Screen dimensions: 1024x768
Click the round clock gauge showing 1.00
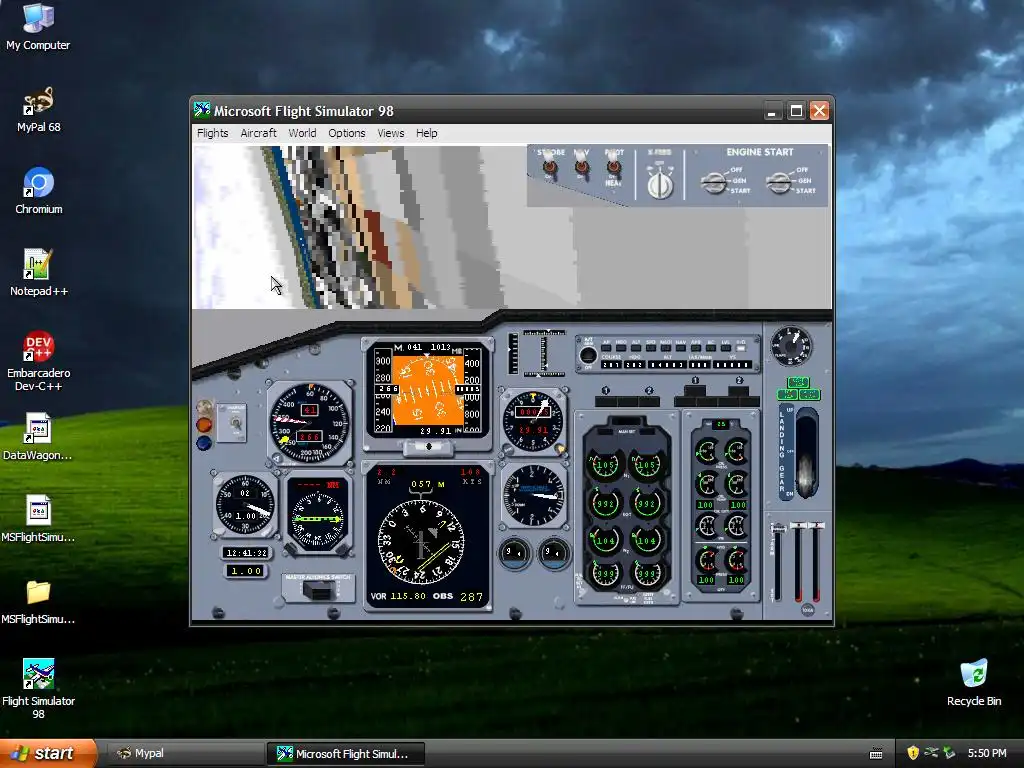pyautogui.click(x=245, y=504)
